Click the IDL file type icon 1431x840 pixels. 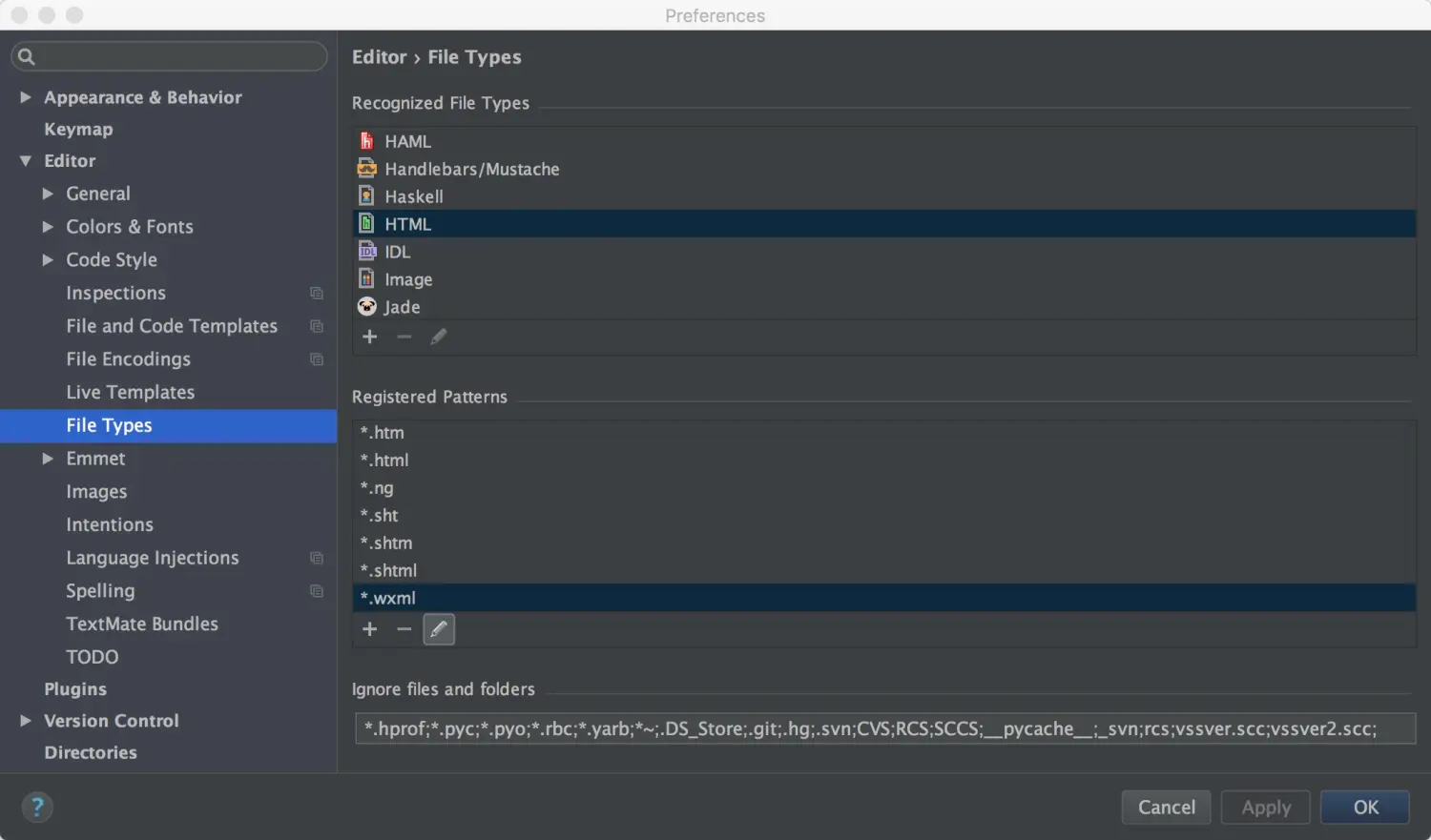(x=366, y=252)
